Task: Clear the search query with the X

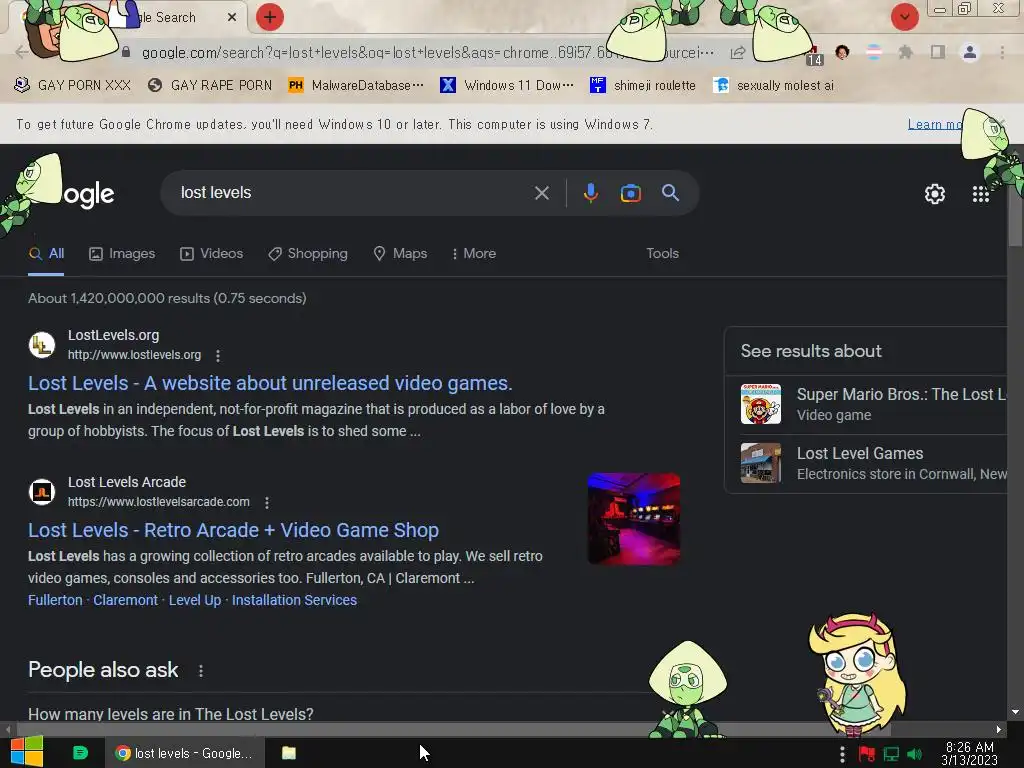Action: [x=541, y=193]
